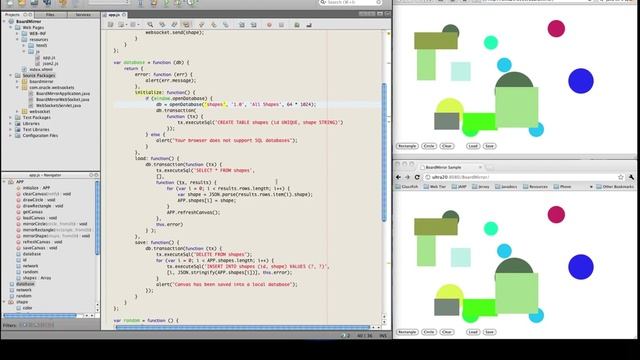Expand the Configuration Files node
This screenshot has width=640, height=360.
(11, 136)
